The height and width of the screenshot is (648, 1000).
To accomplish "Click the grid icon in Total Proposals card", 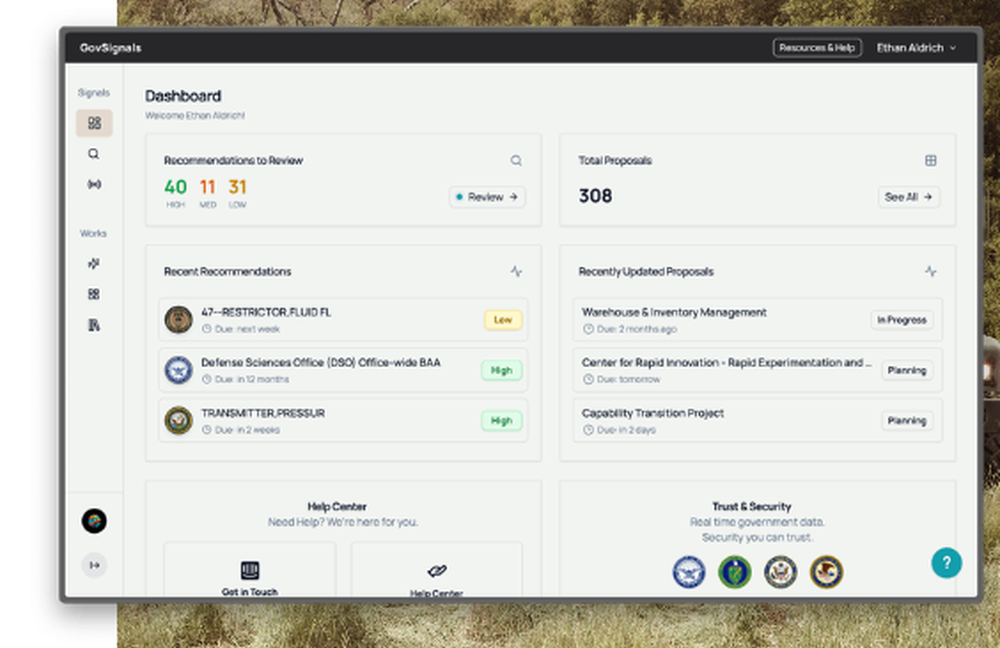I will click(930, 161).
